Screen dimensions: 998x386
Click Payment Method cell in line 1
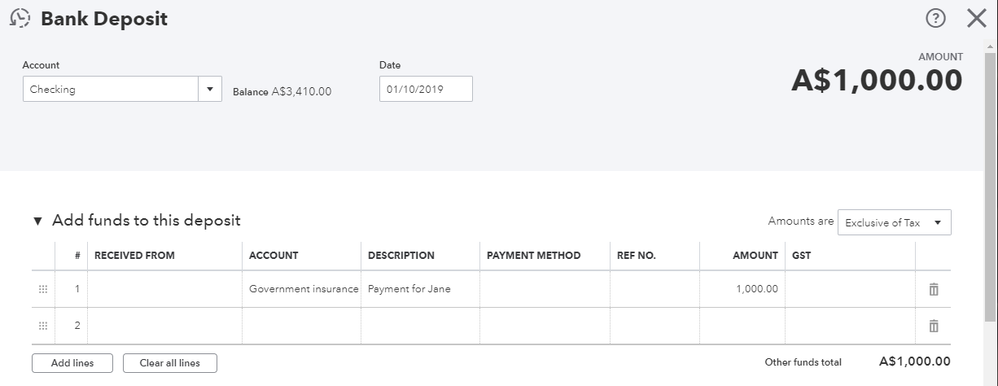[x=545, y=289]
